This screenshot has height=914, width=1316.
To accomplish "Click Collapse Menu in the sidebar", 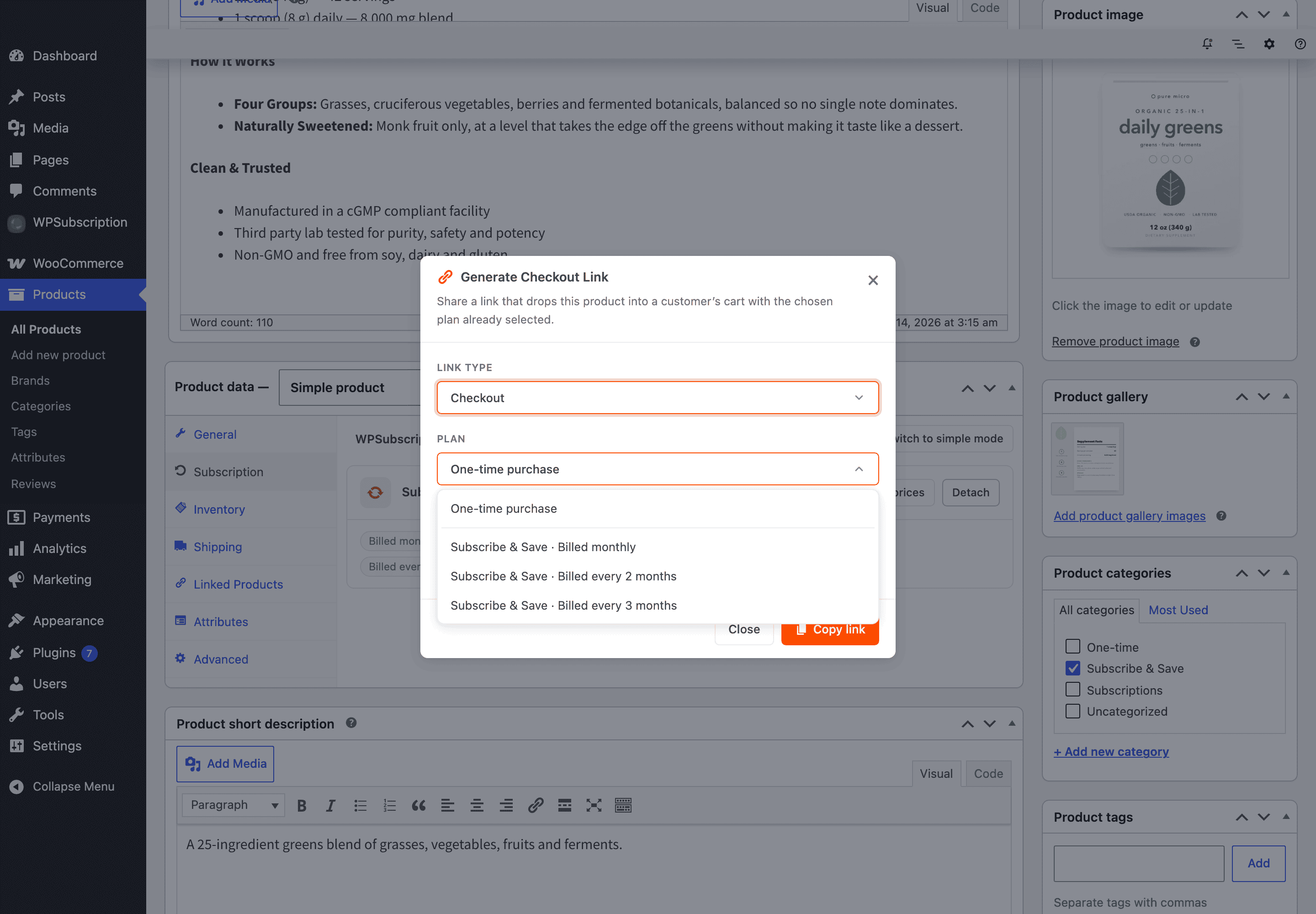I will [73, 787].
